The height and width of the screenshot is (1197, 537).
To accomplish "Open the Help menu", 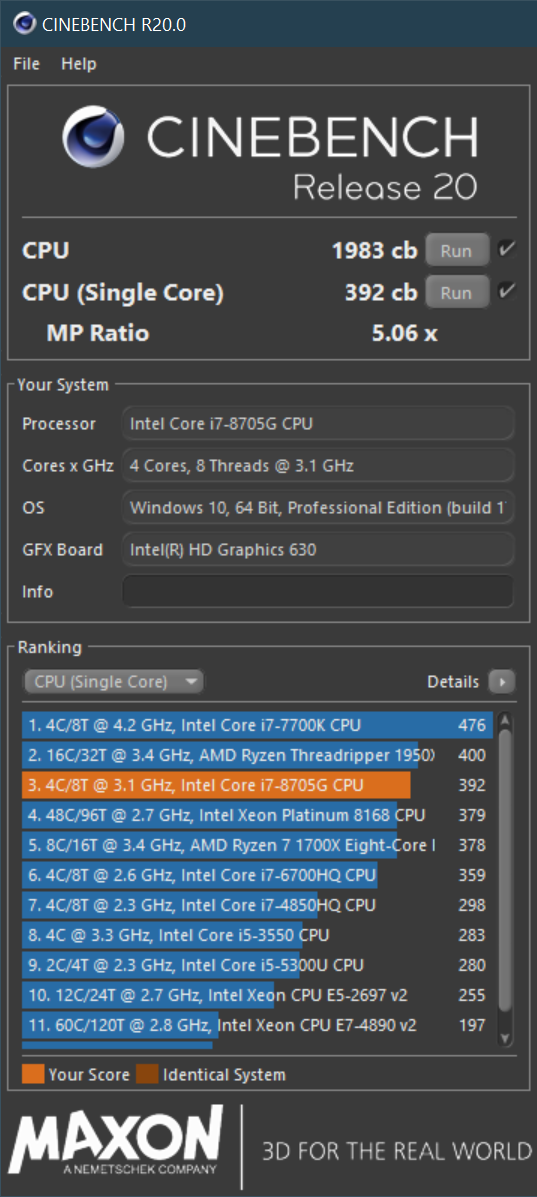I will [x=79, y=64].
